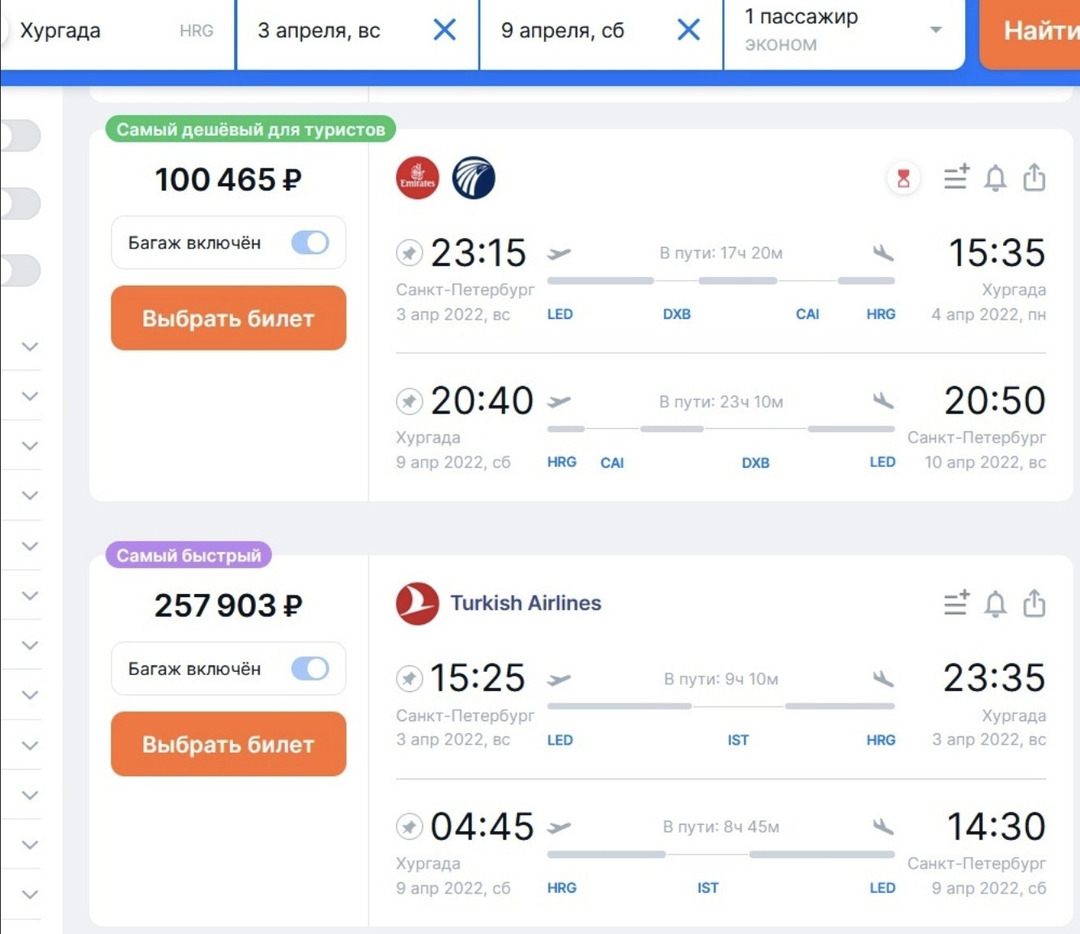The height and width of the screenshot is (934, 1080).
Task: Click the red hourglass icon on first ticket
Action: [904, 179]
